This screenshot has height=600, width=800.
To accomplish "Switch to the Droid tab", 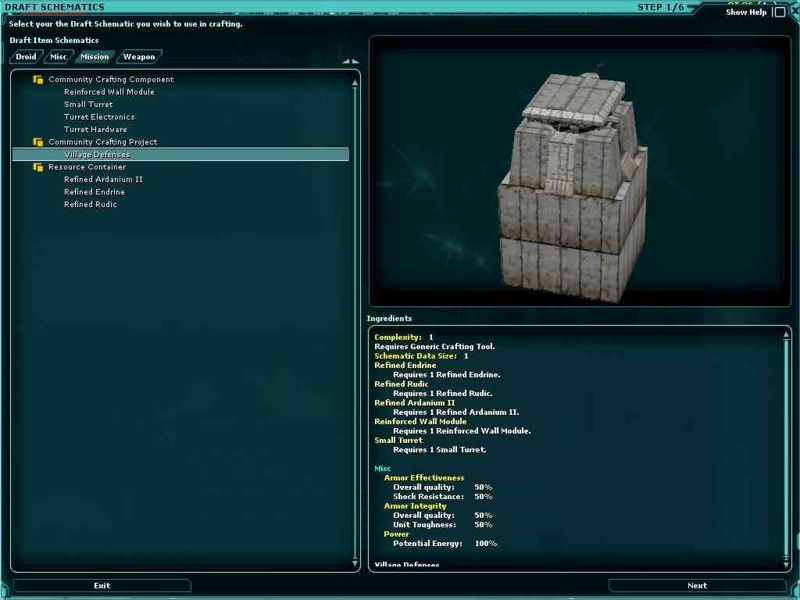I will coord(26,57).
